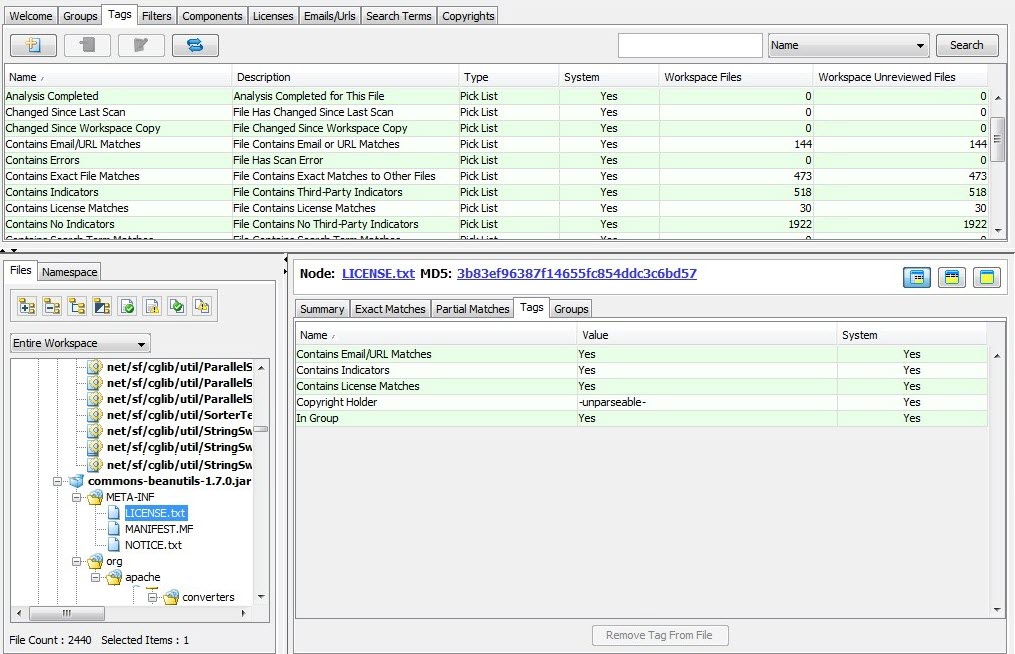Click the single-page green check icon in file toolbar
The image size is (1015, 654).
(127, 306)
